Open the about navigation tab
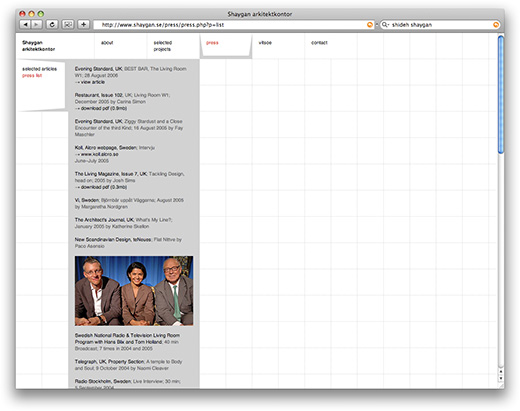Image resolution: width=520 pixels, height=411 pixels. (107, 43)
